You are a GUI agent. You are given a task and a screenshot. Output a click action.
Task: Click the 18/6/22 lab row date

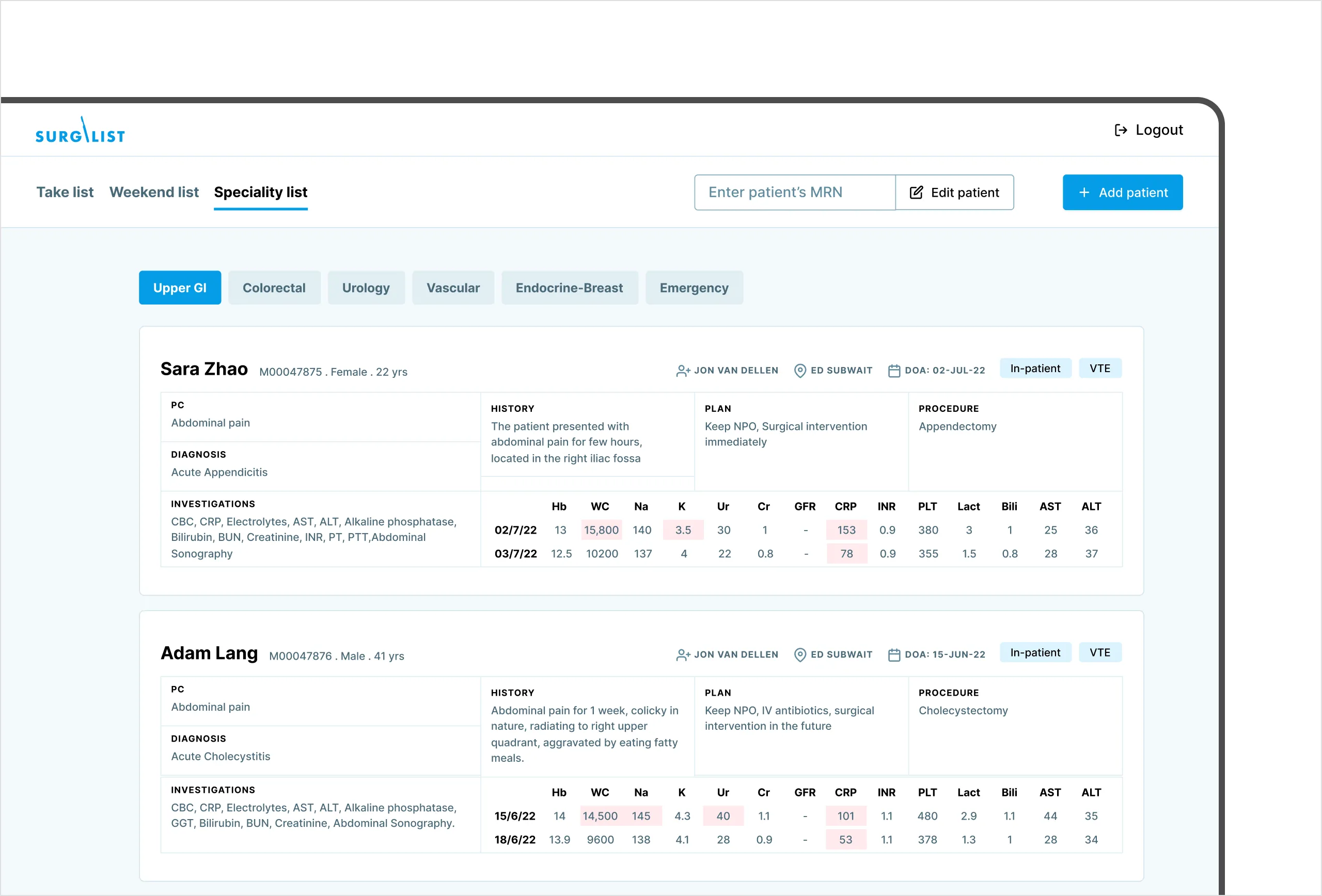click(515, 840)
